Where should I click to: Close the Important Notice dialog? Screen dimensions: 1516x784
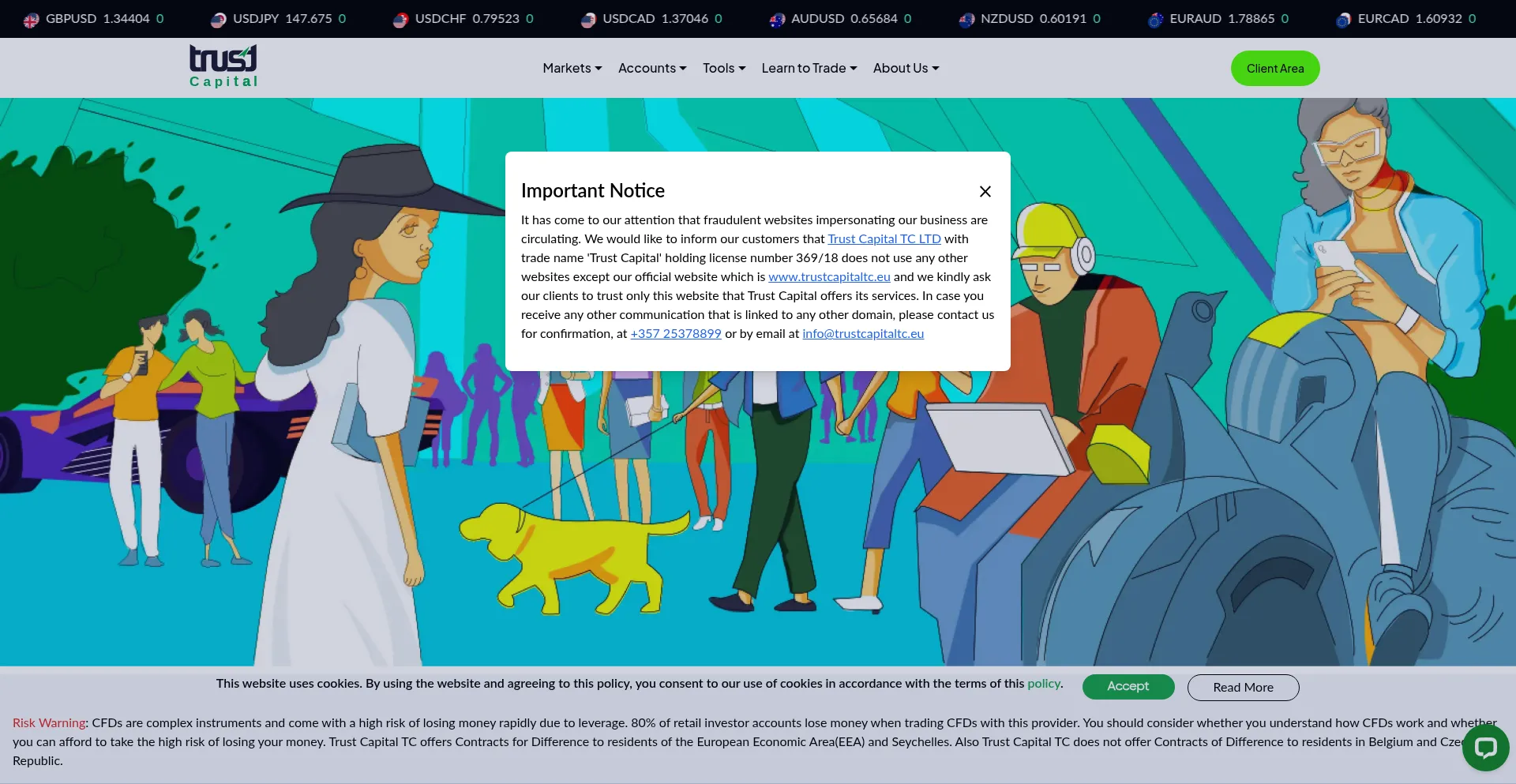pyautogui.click(x=985, y=191)
